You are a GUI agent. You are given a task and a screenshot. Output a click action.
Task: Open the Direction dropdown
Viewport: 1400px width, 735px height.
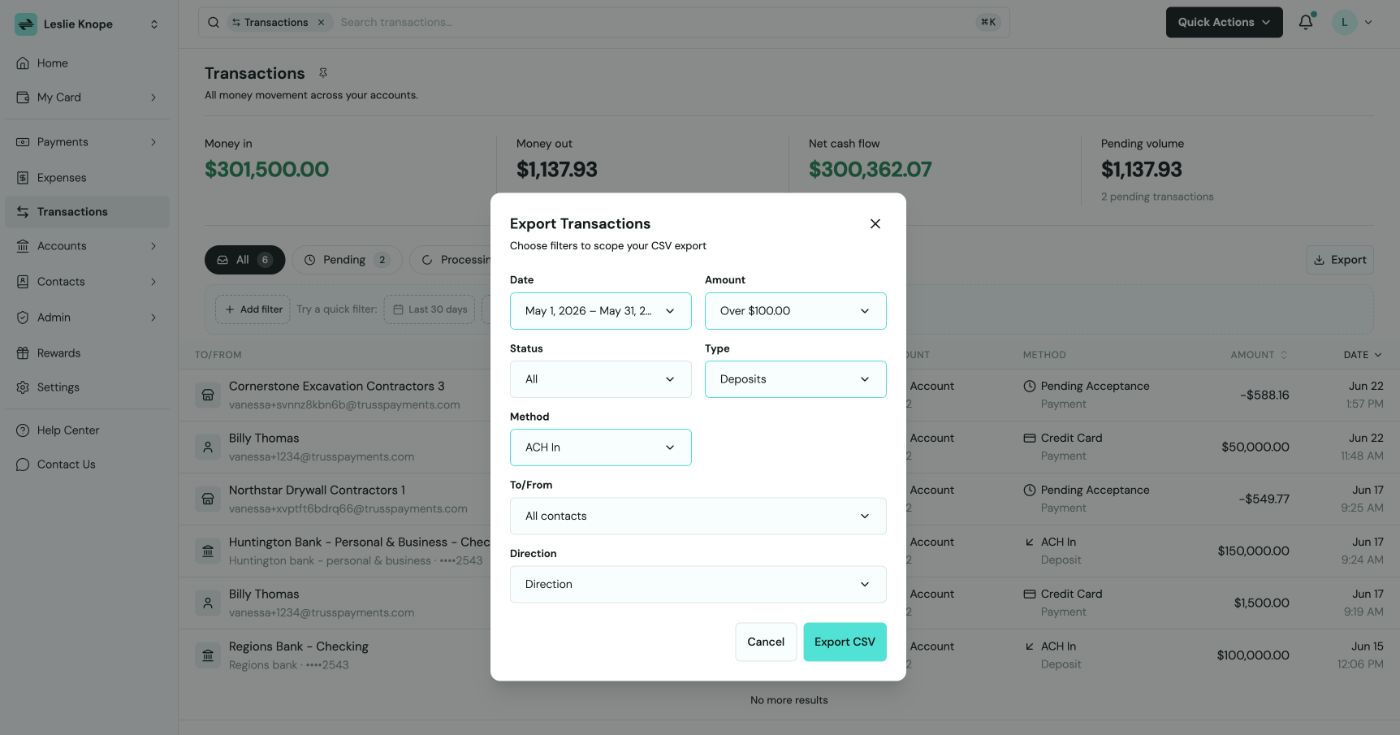(698, 584)
